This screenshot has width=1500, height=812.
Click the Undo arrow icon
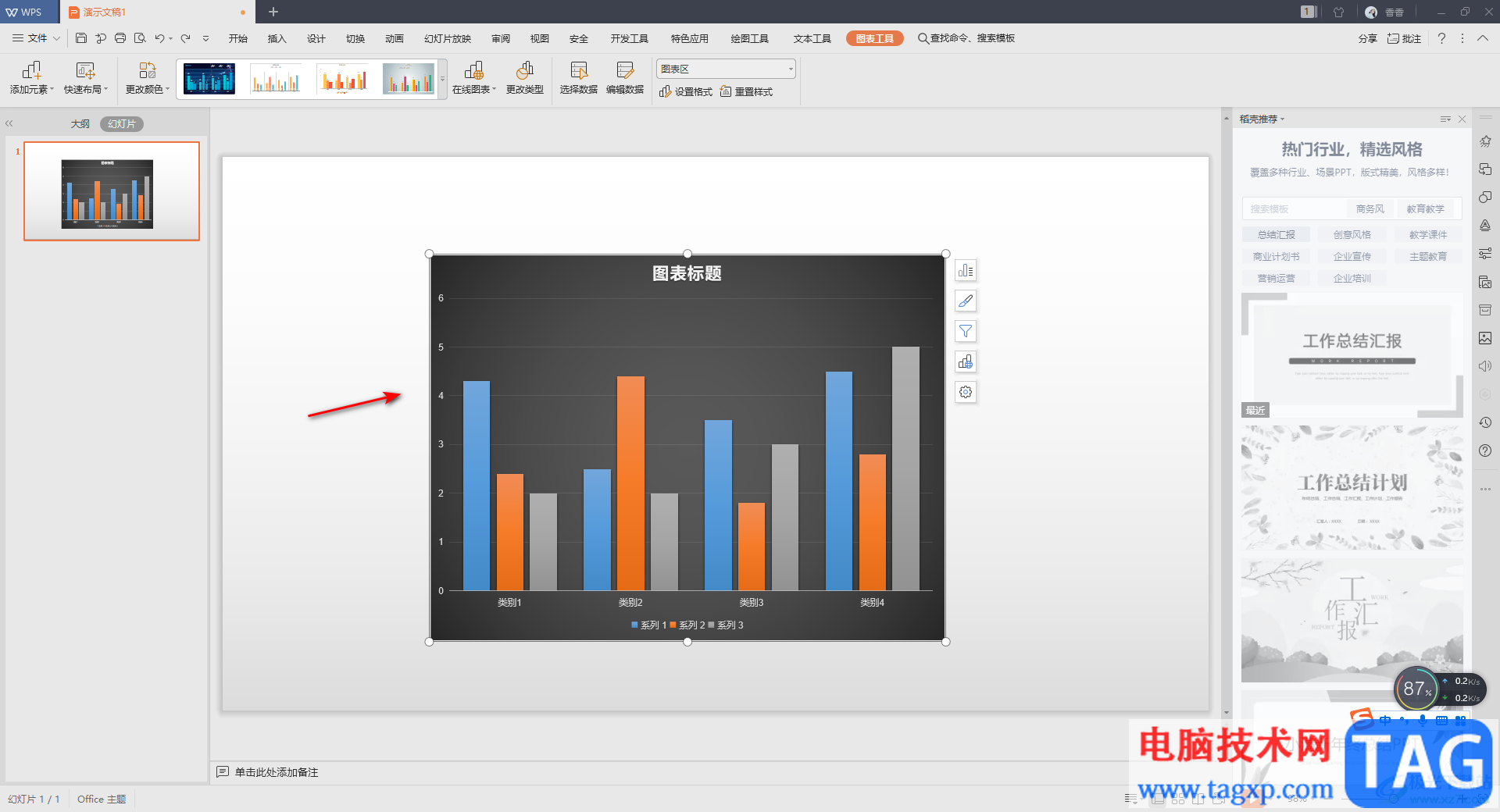point(159,38)
